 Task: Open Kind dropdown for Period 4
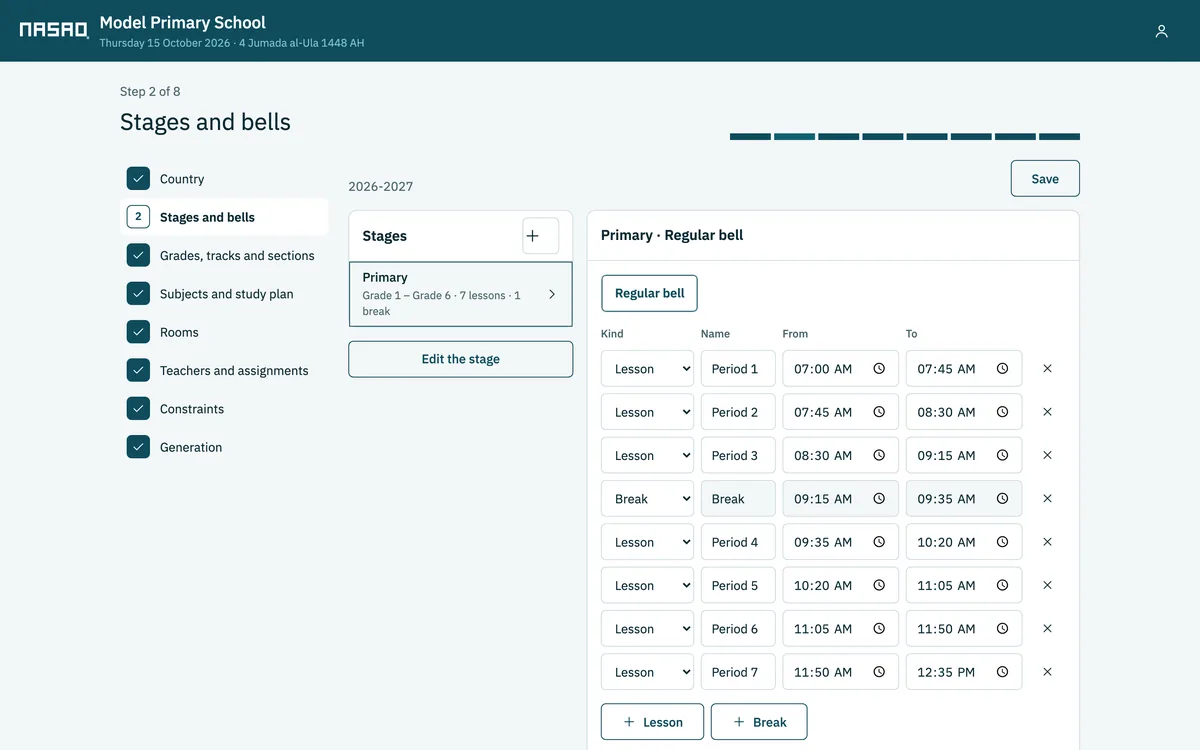click(647, 542)
